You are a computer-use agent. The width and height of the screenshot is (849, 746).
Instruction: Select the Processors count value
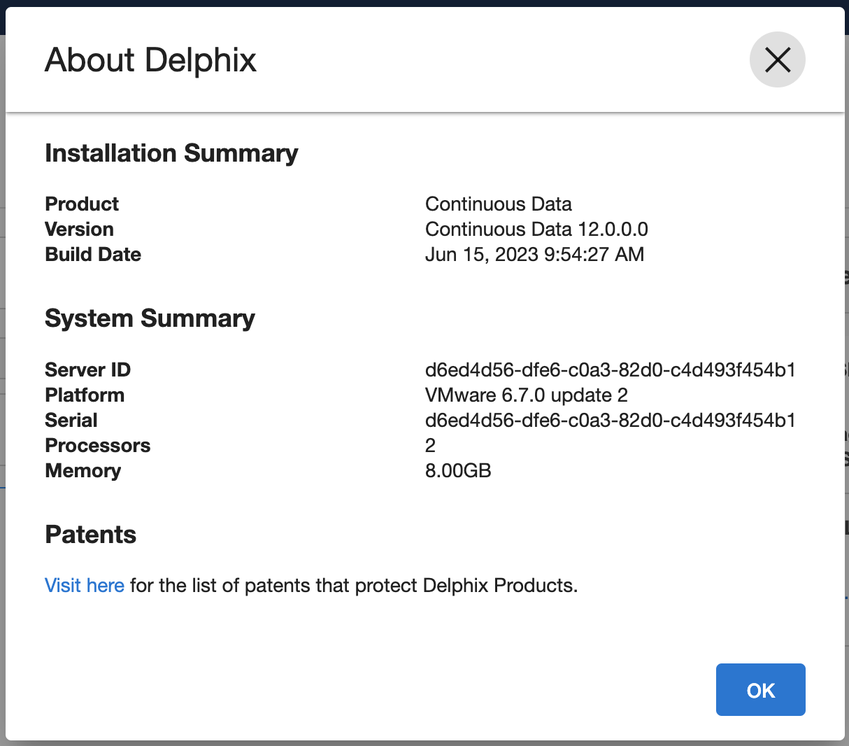click(430, 445)
